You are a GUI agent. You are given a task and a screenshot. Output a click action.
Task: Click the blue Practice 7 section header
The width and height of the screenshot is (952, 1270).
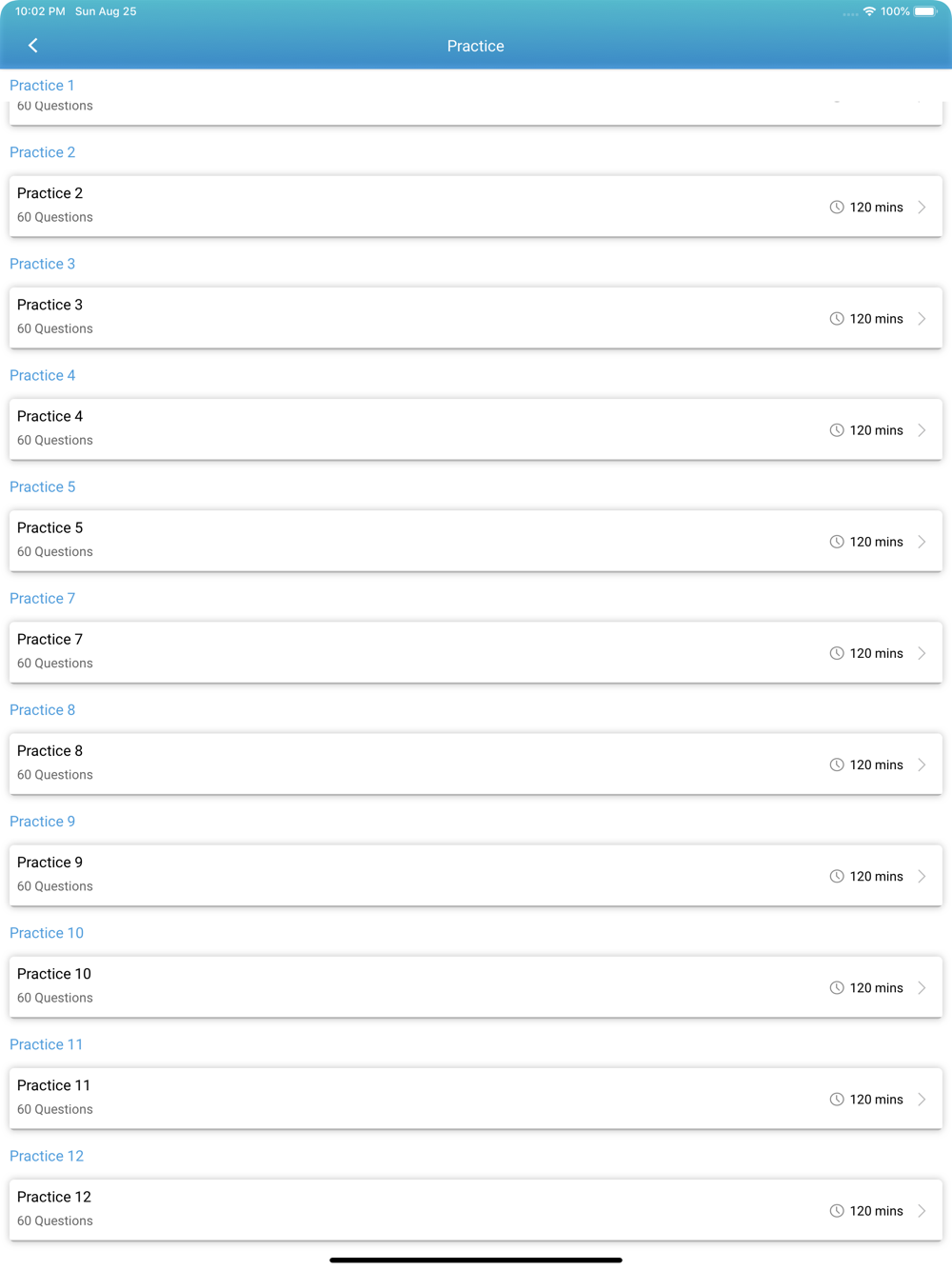42,599
